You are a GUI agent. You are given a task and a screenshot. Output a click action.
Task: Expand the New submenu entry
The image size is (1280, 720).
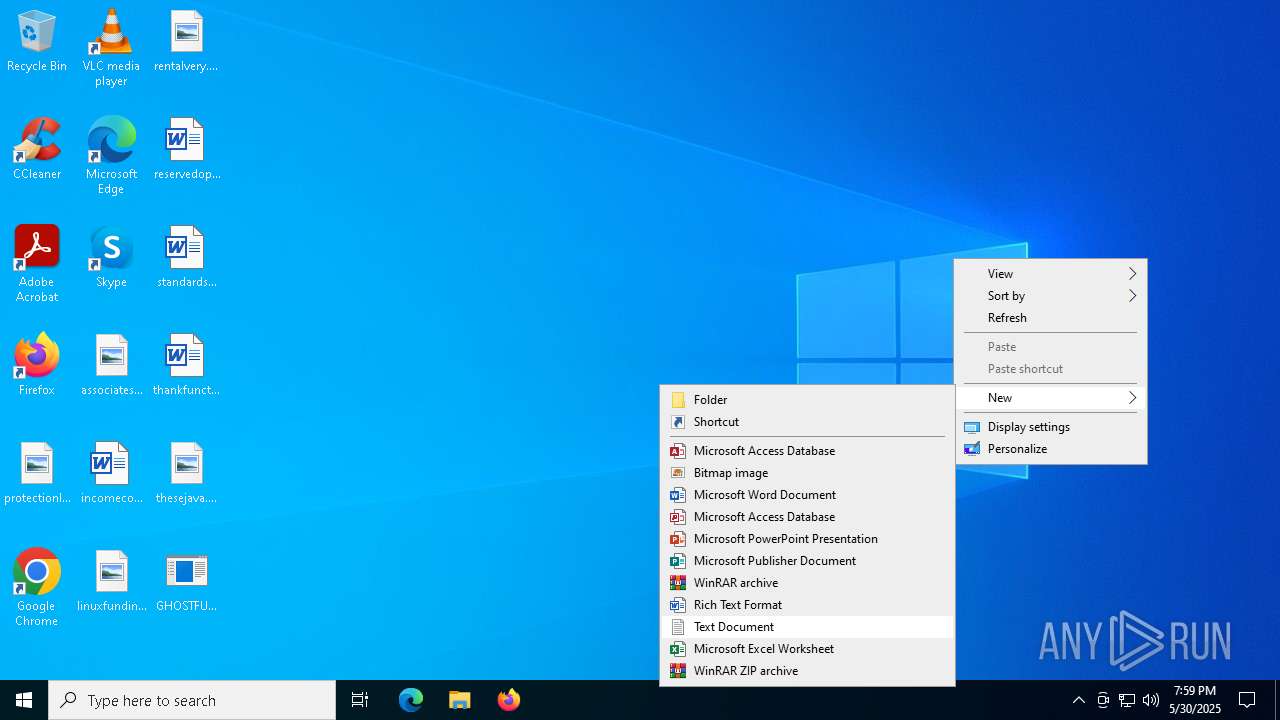pos(1051,398)
